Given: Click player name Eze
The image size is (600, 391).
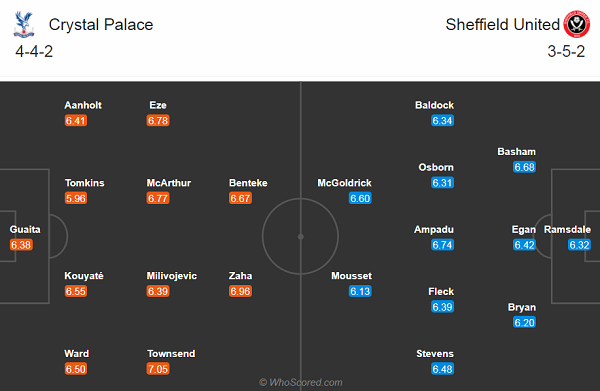Looking at the screenshot, I should [158, 105].
